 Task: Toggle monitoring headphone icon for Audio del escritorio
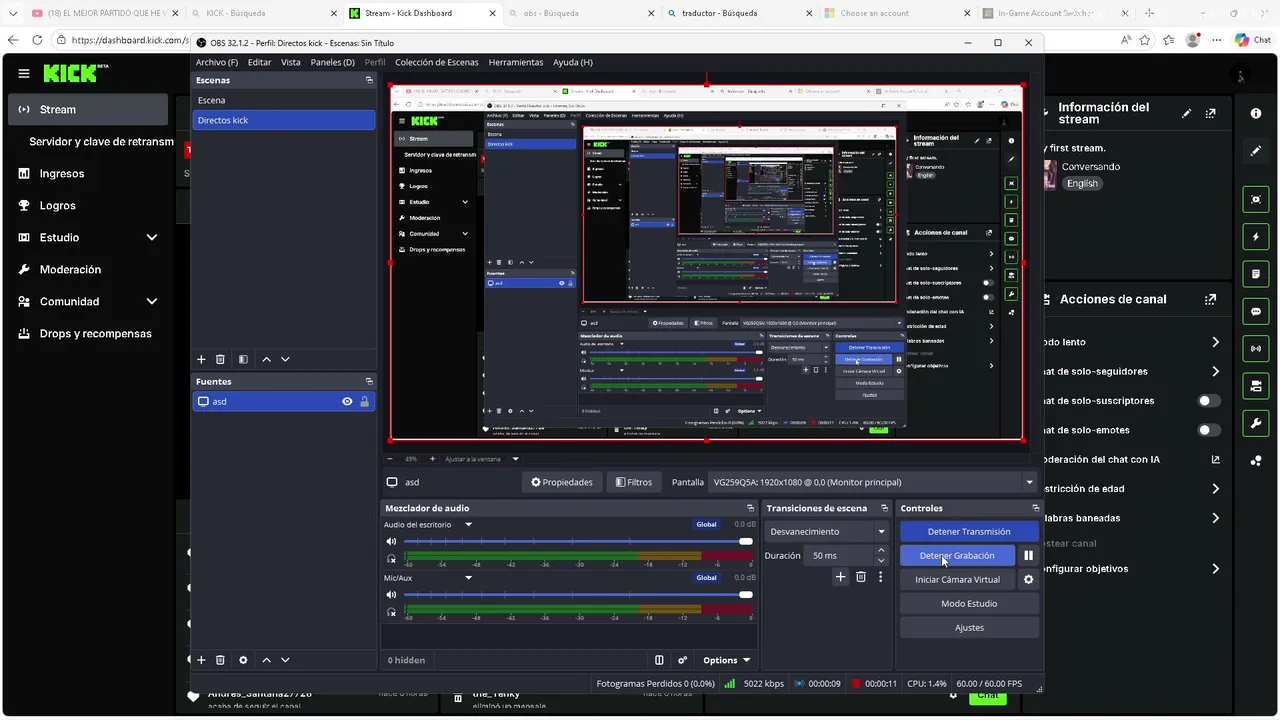coord(391,558)
